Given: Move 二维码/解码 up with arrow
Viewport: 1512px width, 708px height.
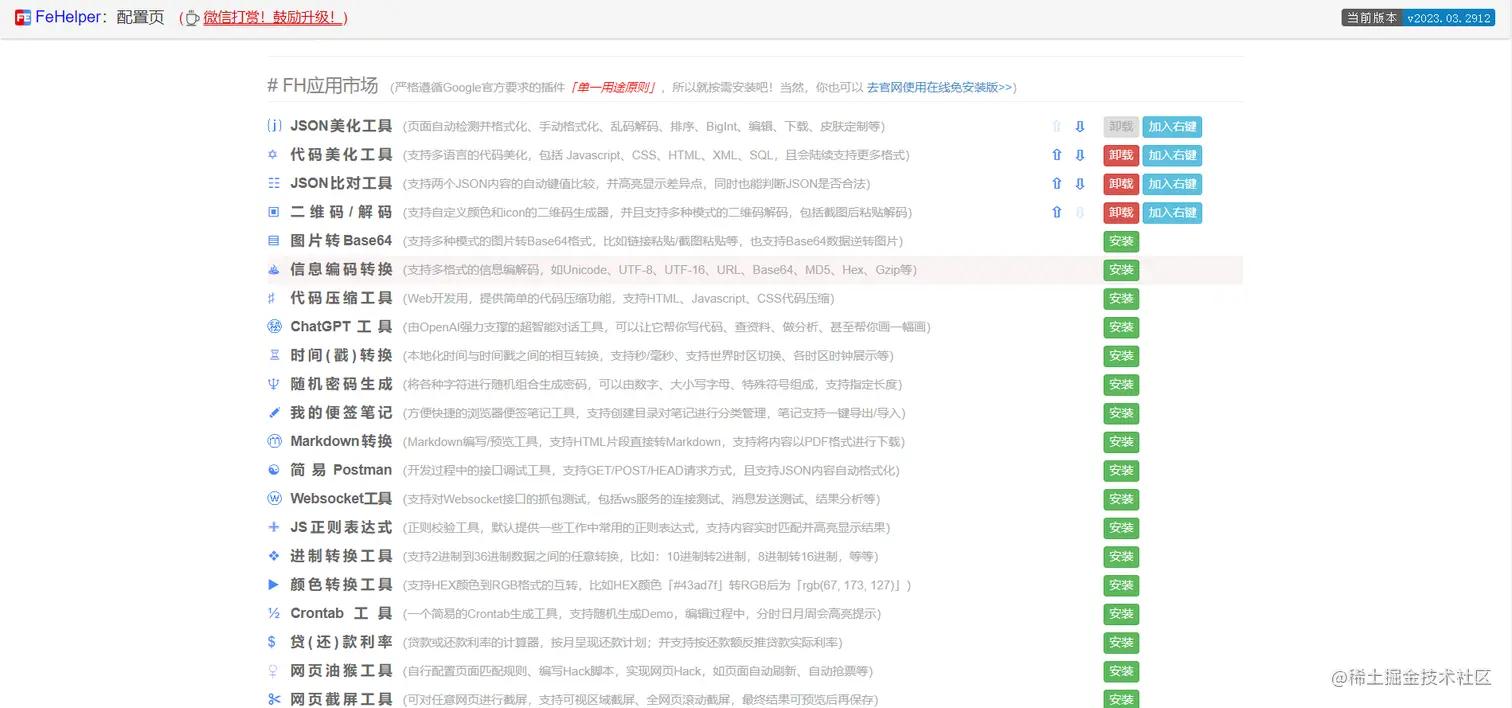Looking at the screenshot, I should tap(1057, 212).
